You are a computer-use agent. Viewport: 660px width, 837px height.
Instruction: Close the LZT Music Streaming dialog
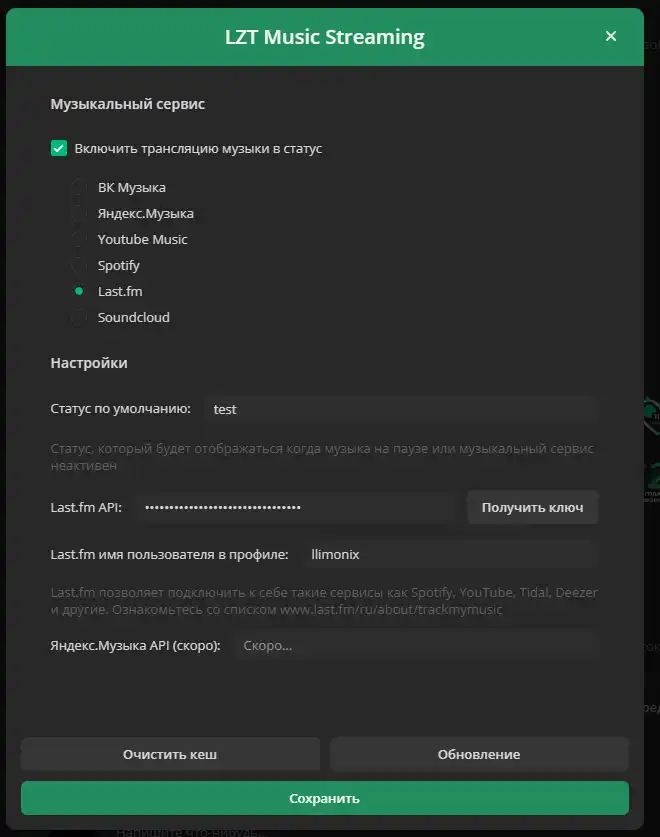click(x=611, y=37)
